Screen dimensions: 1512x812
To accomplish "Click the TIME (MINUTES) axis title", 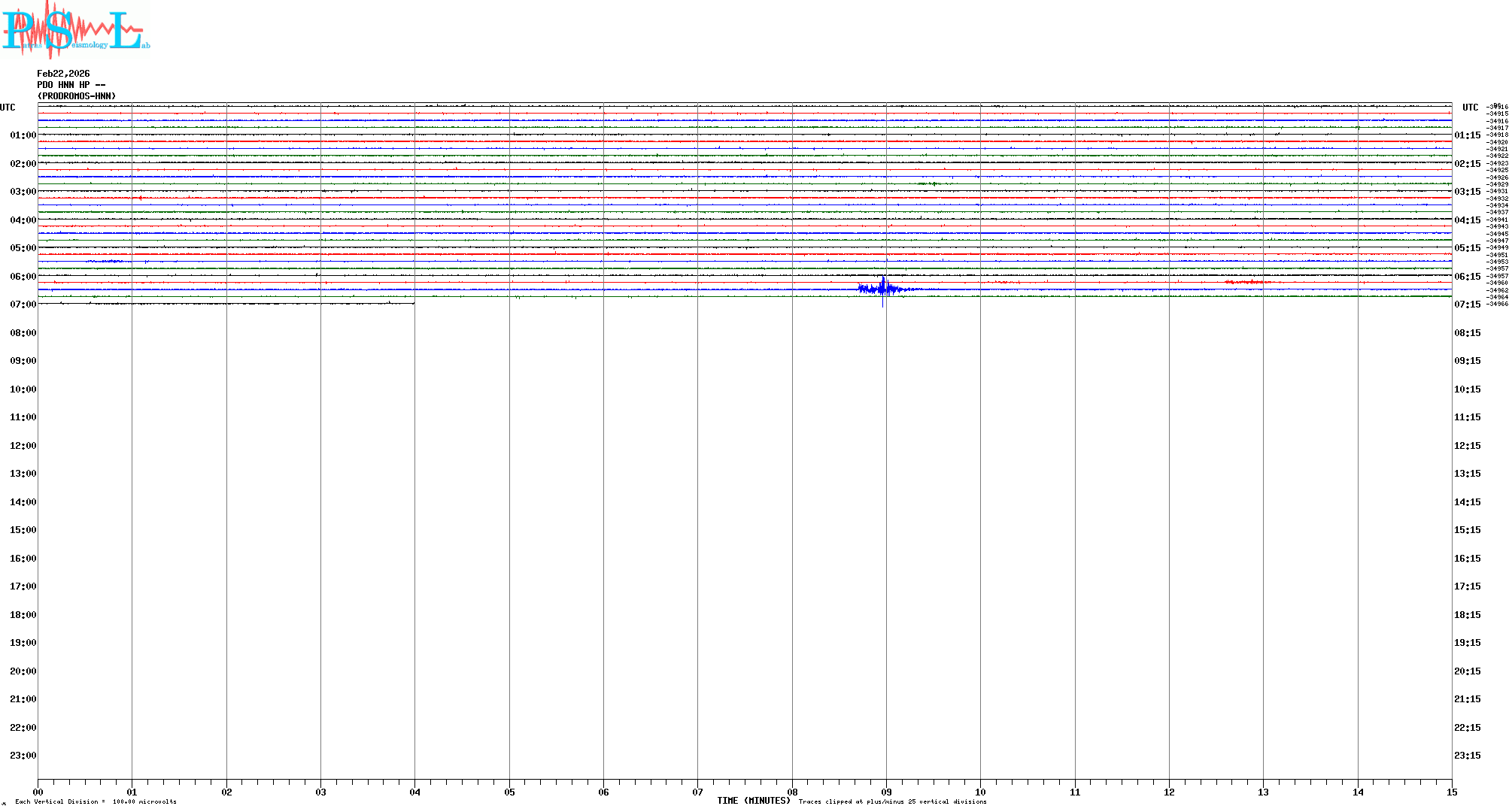I will point(753,801).
